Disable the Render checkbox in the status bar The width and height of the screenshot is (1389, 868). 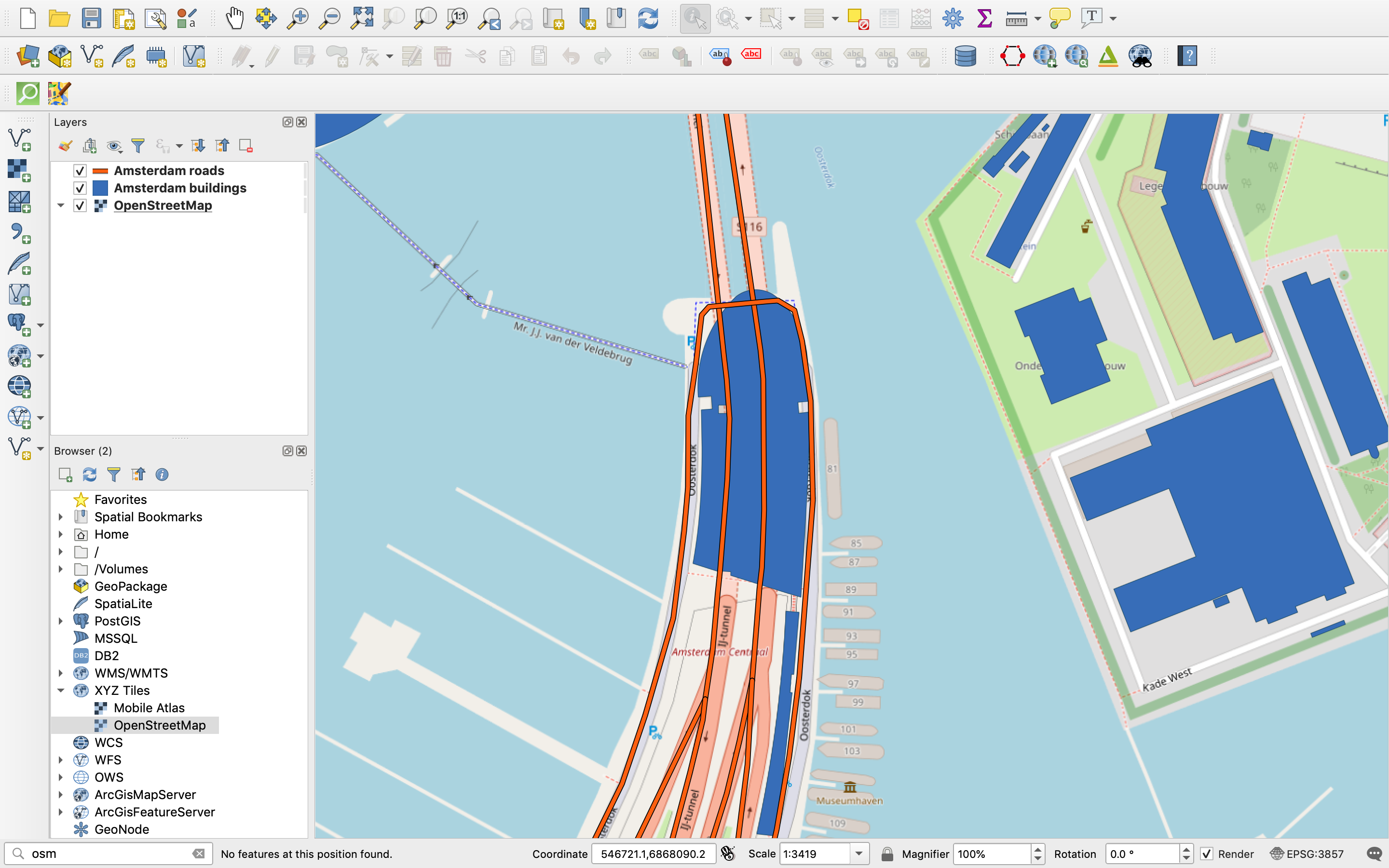[1207, 854]
